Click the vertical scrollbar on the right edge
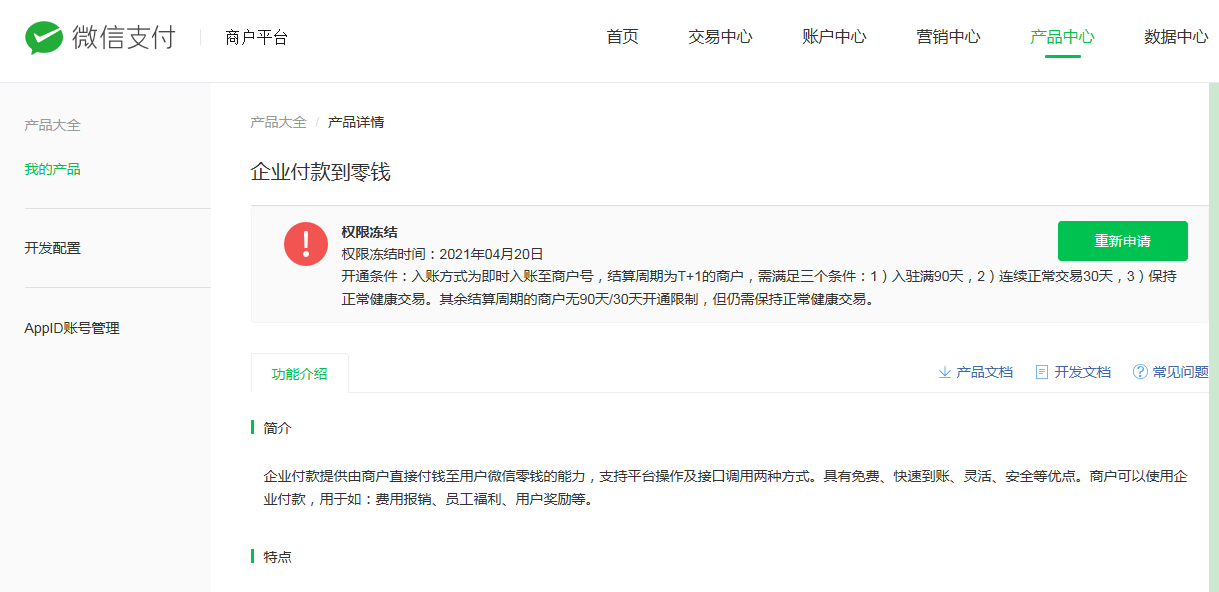 click(x=1214, y=337)
